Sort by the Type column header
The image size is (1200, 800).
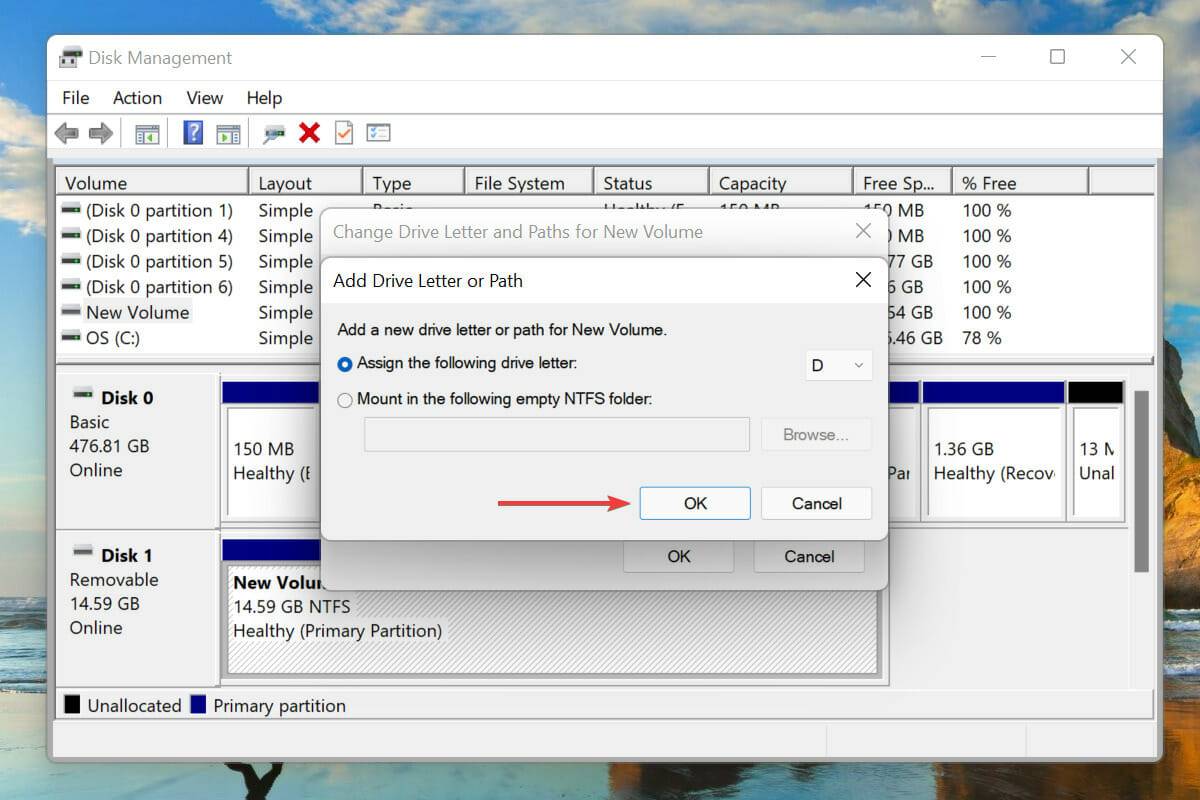413,183
